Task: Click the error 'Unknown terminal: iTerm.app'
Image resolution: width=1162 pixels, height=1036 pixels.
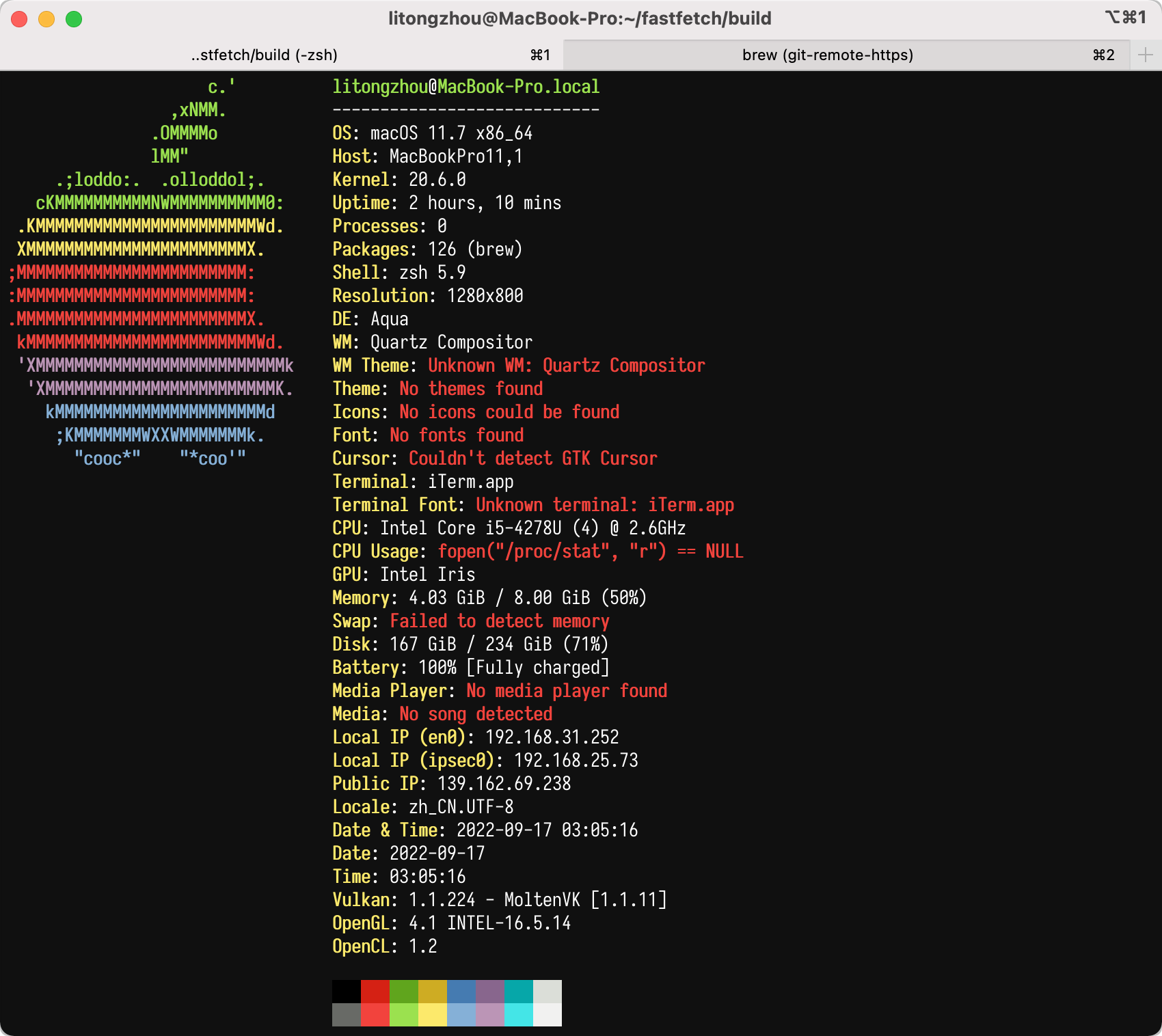Action: 605,505
